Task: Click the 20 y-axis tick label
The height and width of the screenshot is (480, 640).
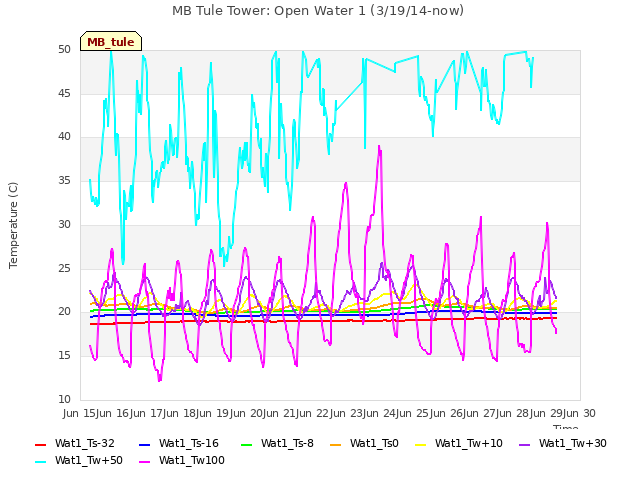Action: [x=64, y=311]
